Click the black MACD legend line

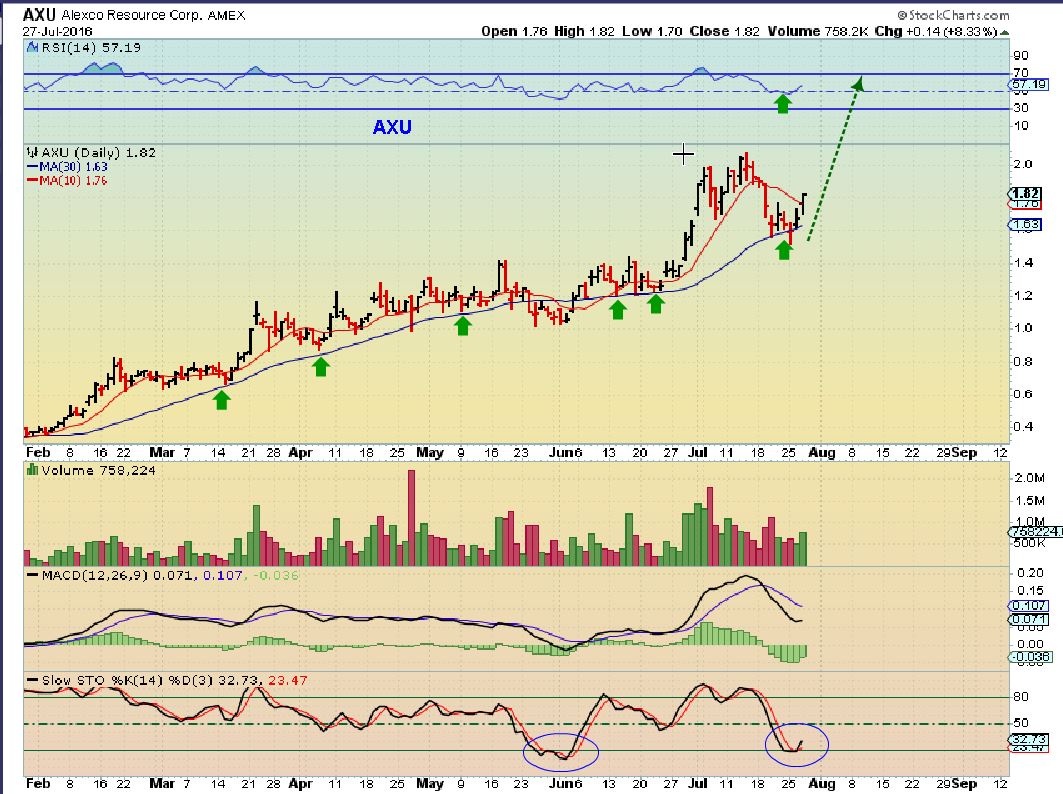(32, 575)
